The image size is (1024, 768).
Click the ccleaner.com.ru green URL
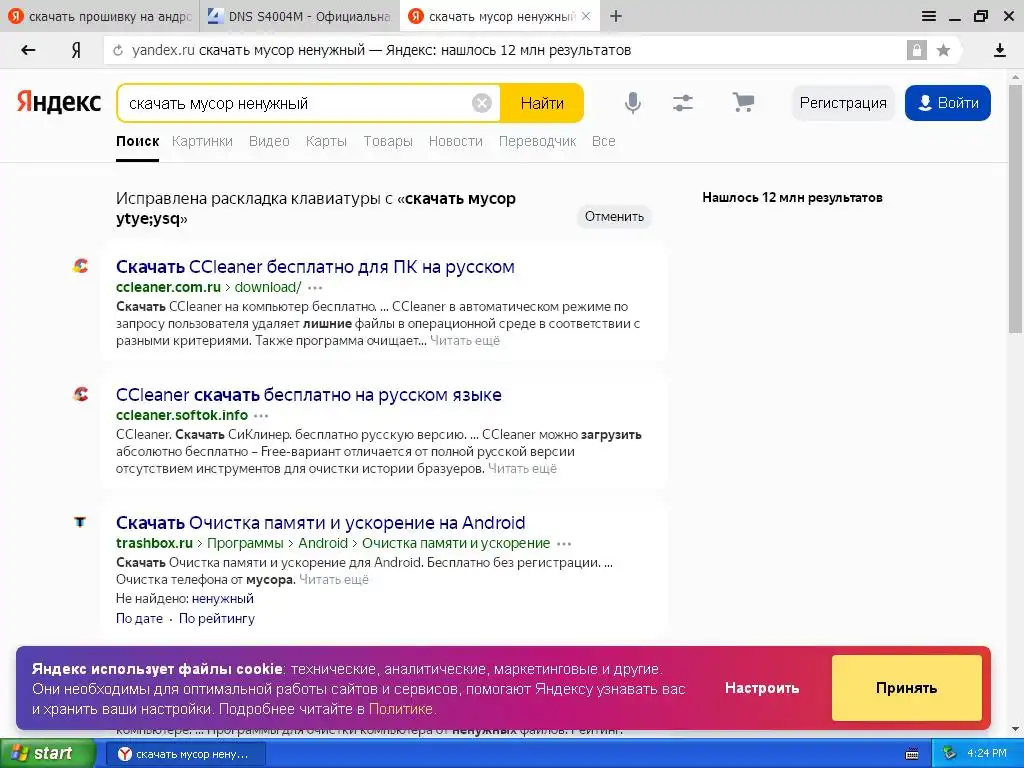[168, 287]
